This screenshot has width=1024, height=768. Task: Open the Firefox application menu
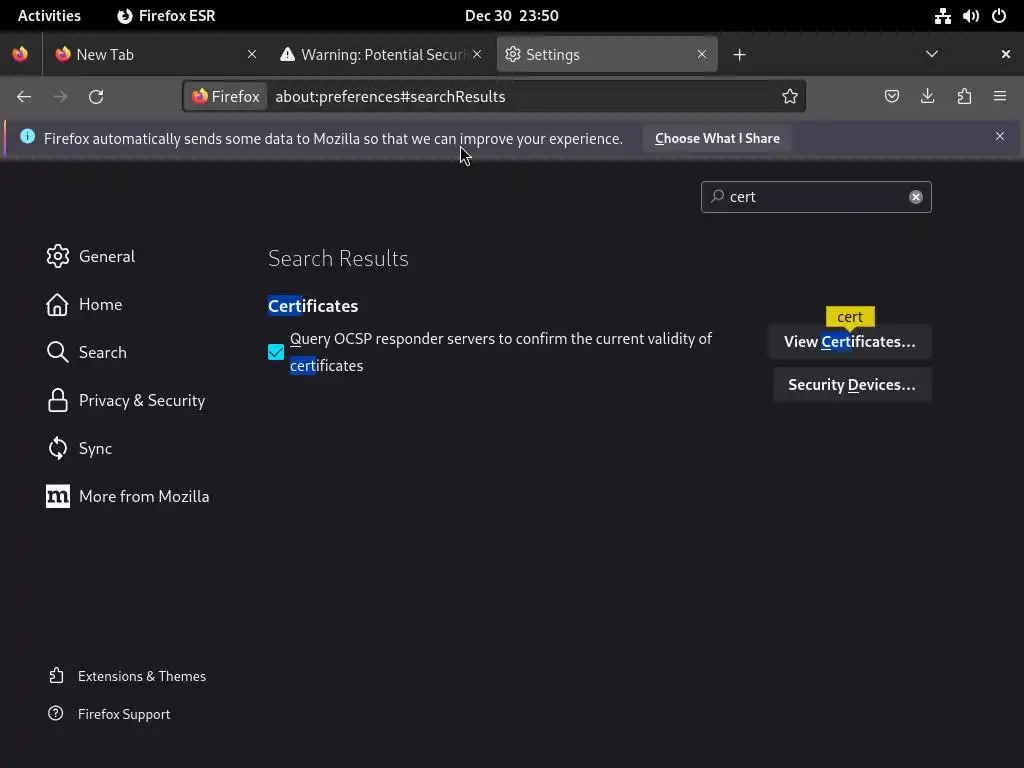pyautogui.click(x=1000, y=96)
